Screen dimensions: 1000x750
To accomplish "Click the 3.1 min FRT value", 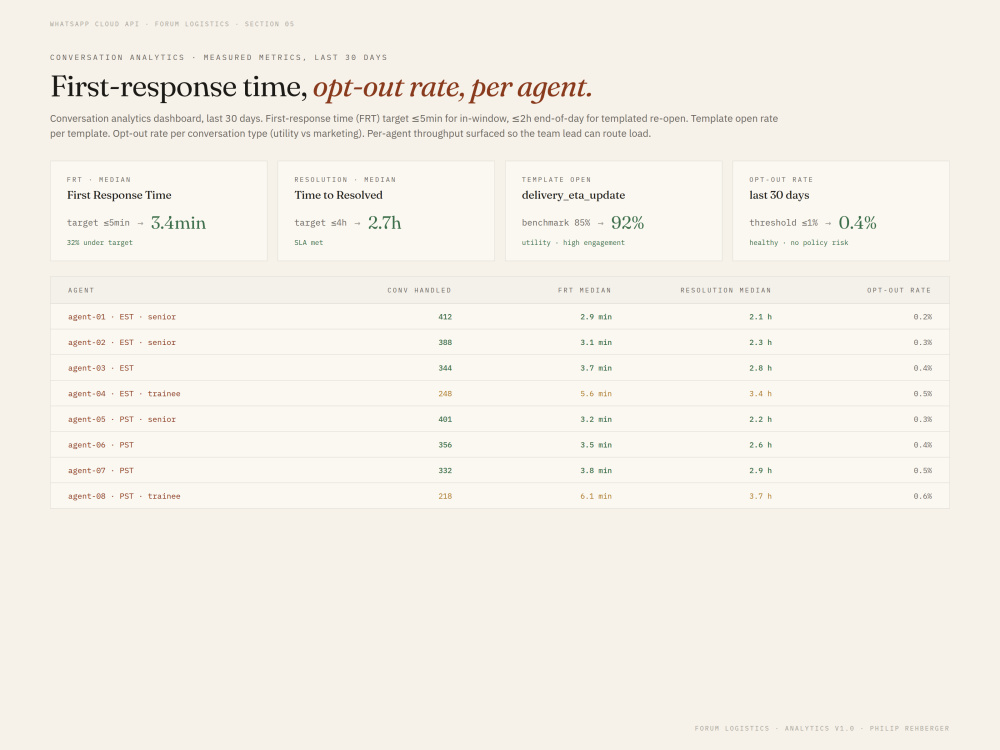I will coord(596,342).
